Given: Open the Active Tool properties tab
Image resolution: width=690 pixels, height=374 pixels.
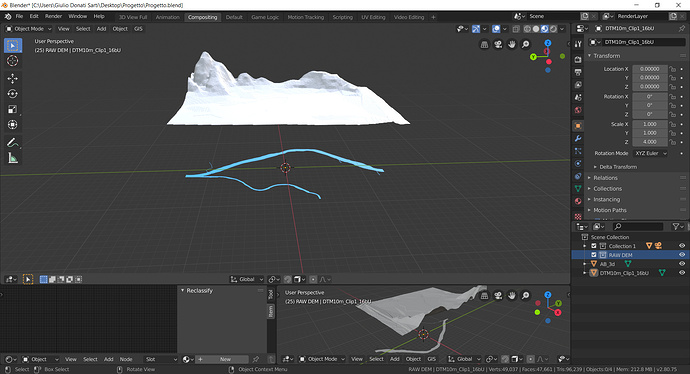Looking at the screenshot, I should click(578, 44).
